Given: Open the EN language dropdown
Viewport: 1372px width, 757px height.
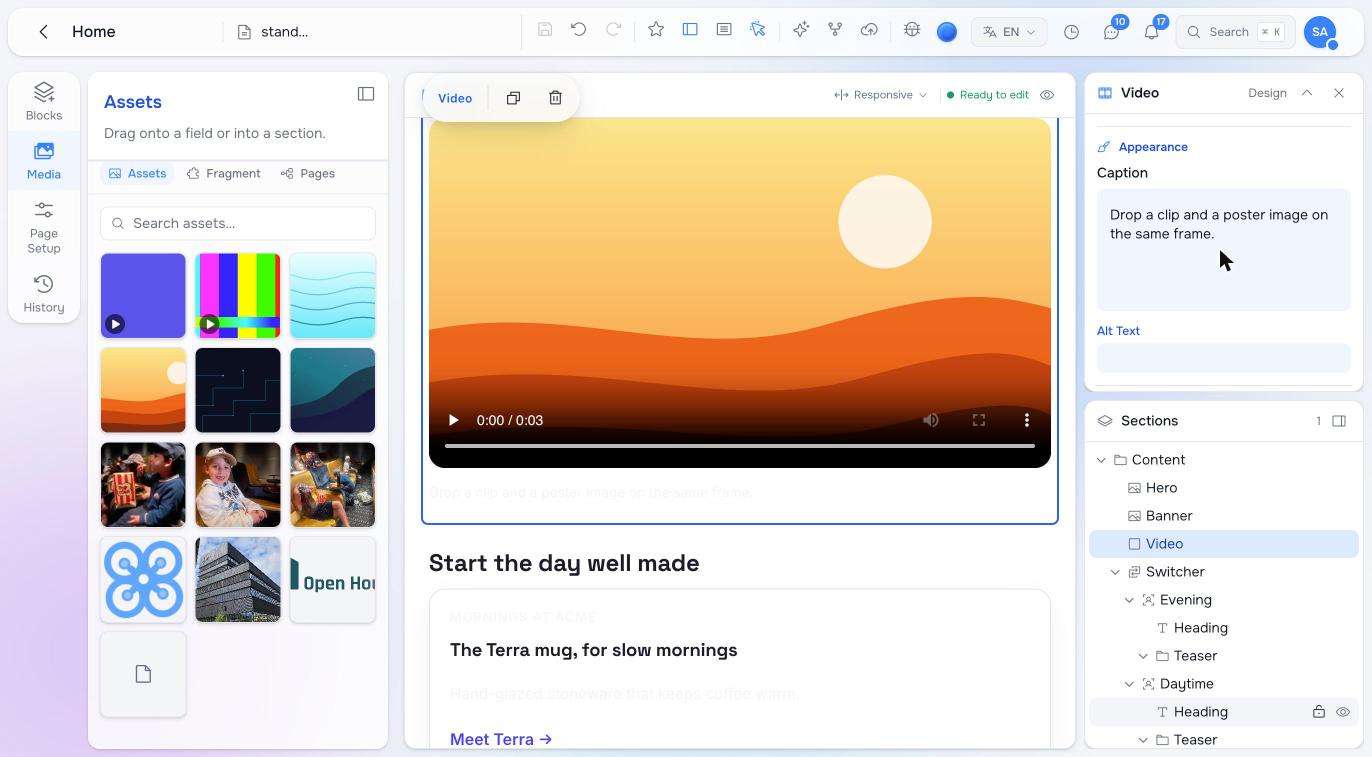Looking at the screenshot, I should pos(1009,32).
